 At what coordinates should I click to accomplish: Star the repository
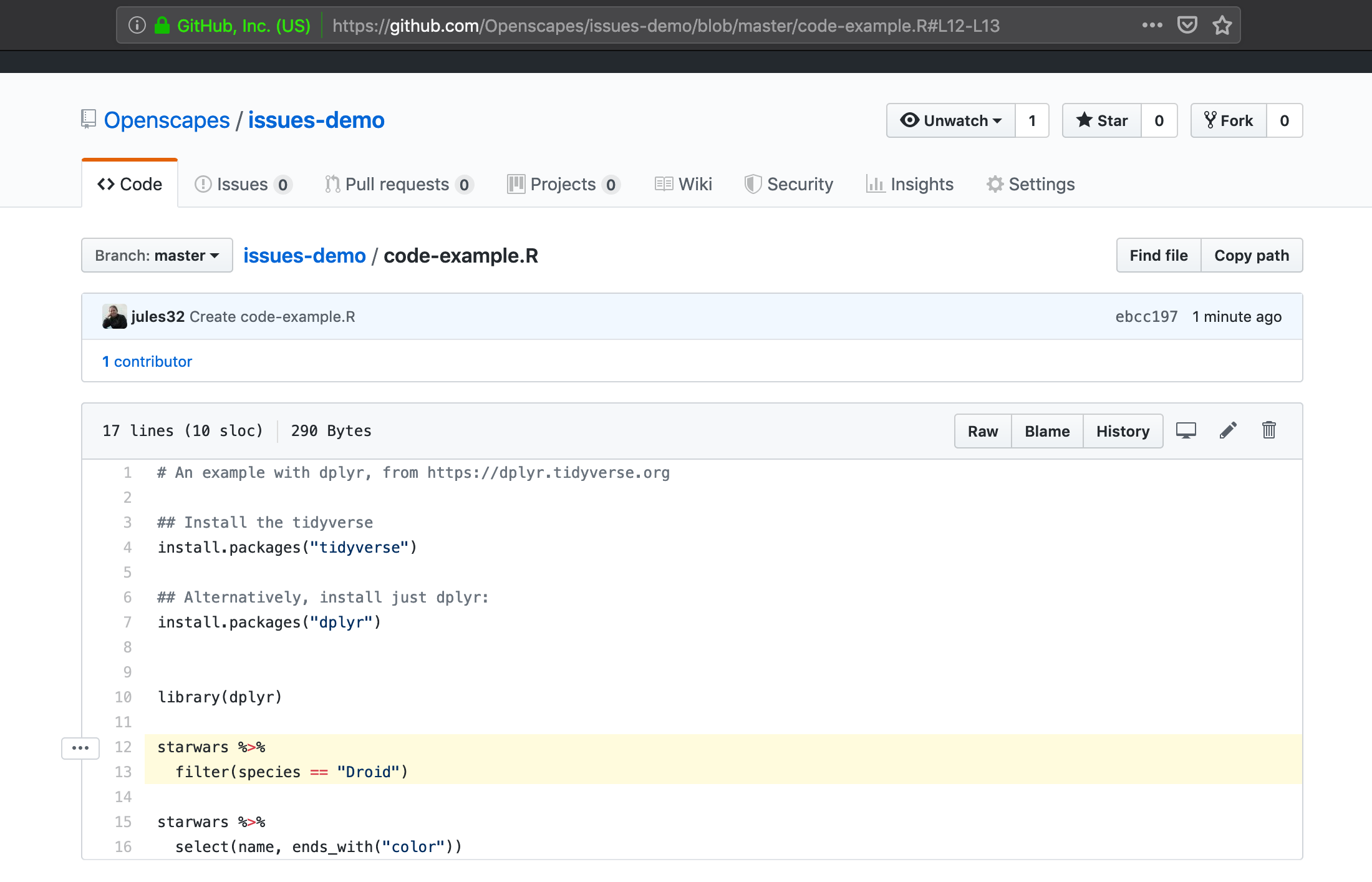coord(1102,120)
